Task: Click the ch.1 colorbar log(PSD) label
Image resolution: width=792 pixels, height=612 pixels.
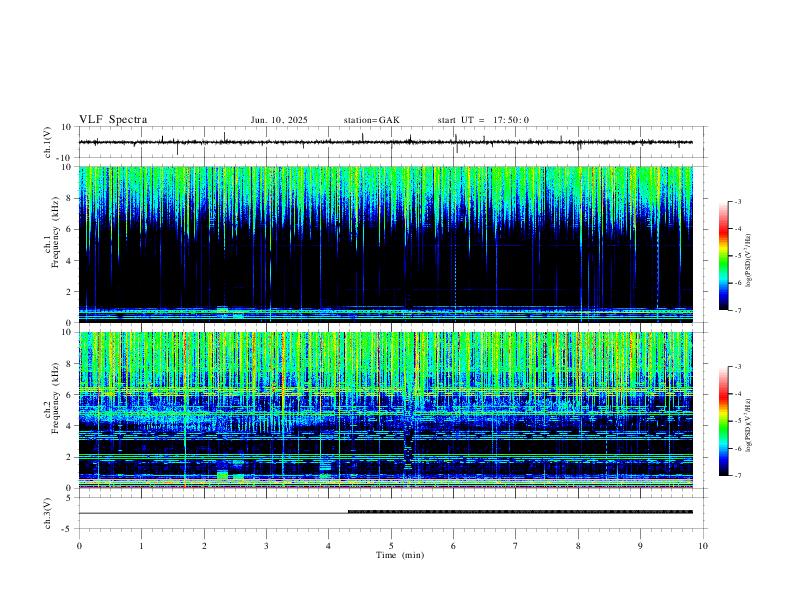Action: pos(749,260)
